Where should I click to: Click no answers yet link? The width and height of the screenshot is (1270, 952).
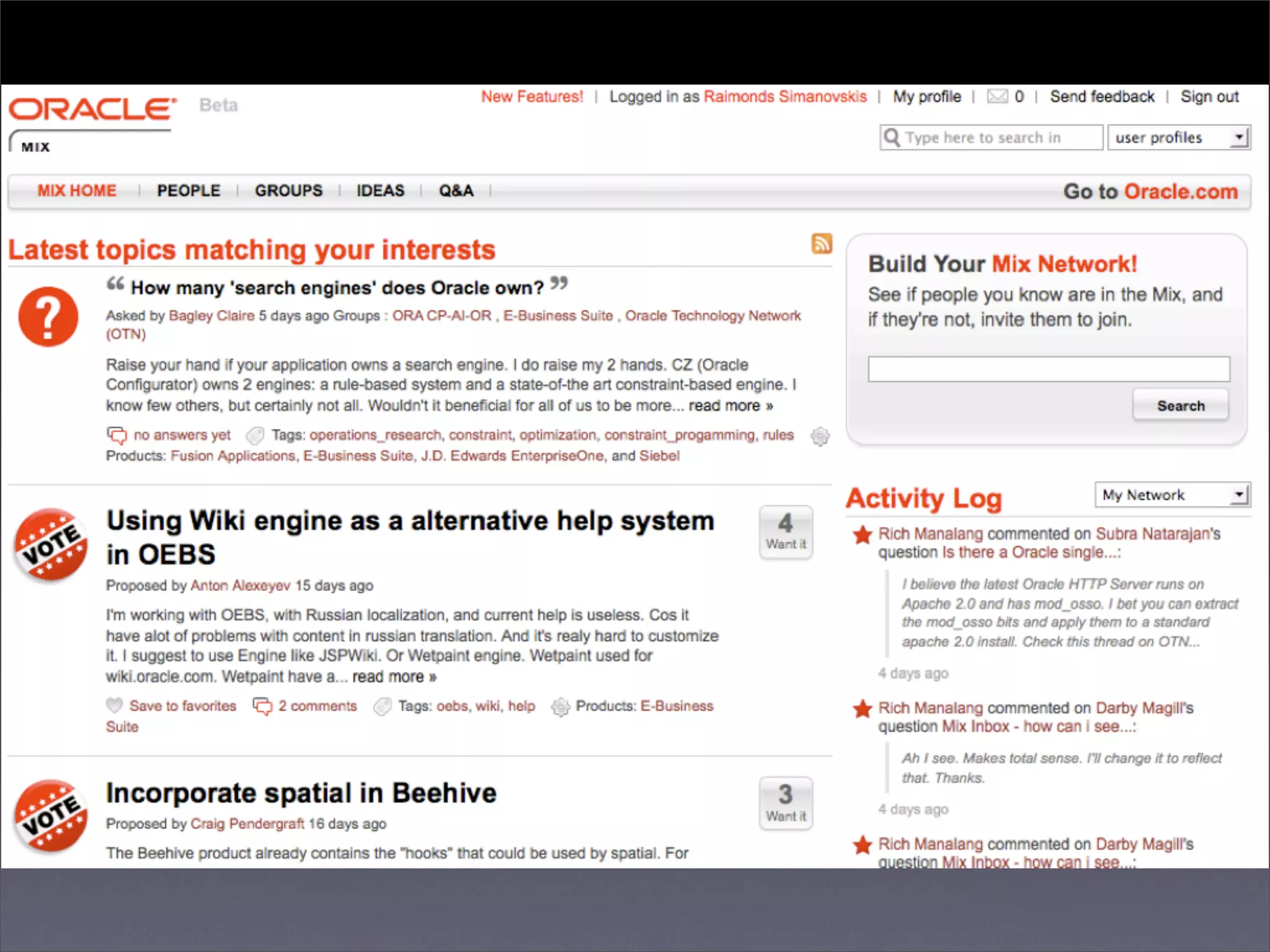pos(182,435)
